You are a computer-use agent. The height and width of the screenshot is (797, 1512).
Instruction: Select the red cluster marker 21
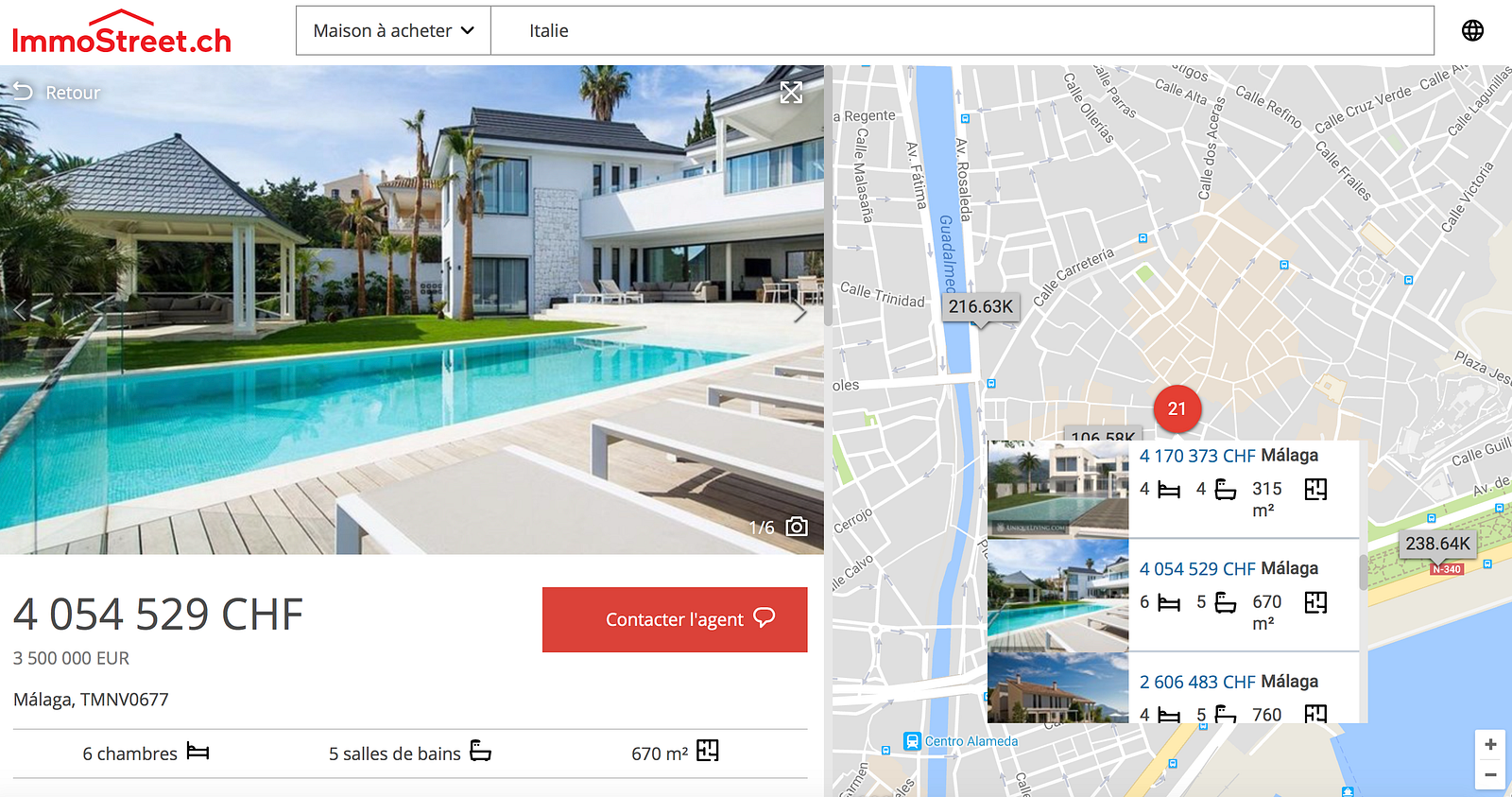click(1177, 408)
